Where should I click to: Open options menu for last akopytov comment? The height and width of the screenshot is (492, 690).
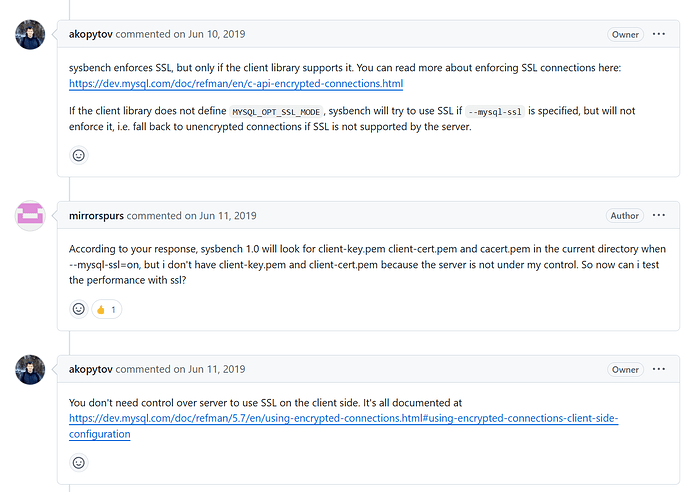(659, 369)
